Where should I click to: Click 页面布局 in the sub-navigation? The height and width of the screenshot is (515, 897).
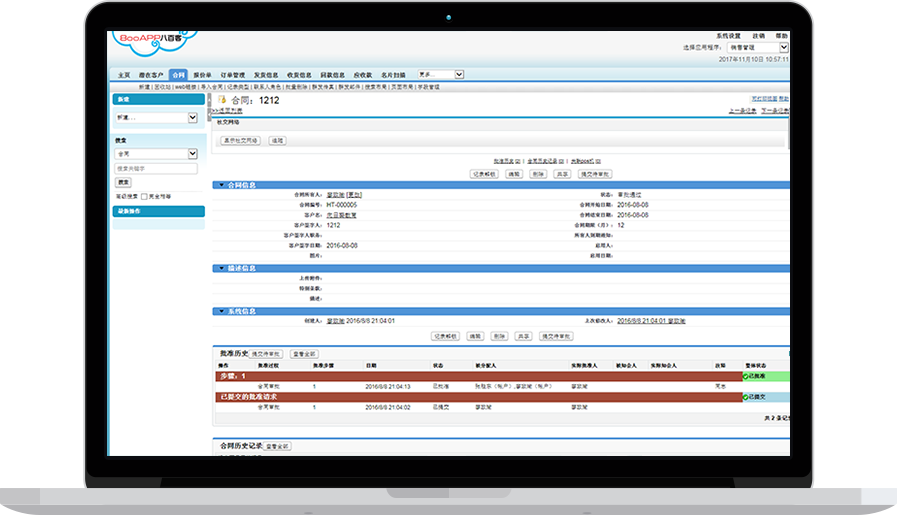(402, 87)
